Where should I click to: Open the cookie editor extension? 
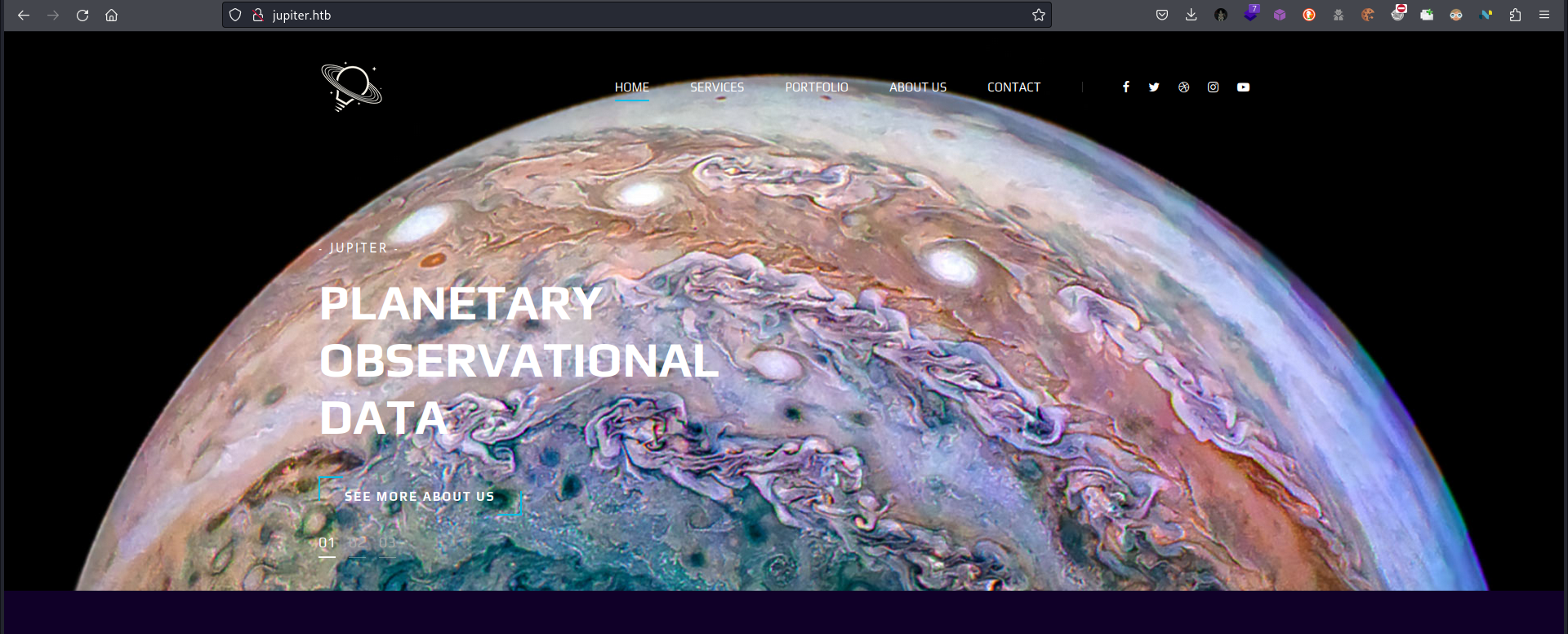coord(1368,15)
